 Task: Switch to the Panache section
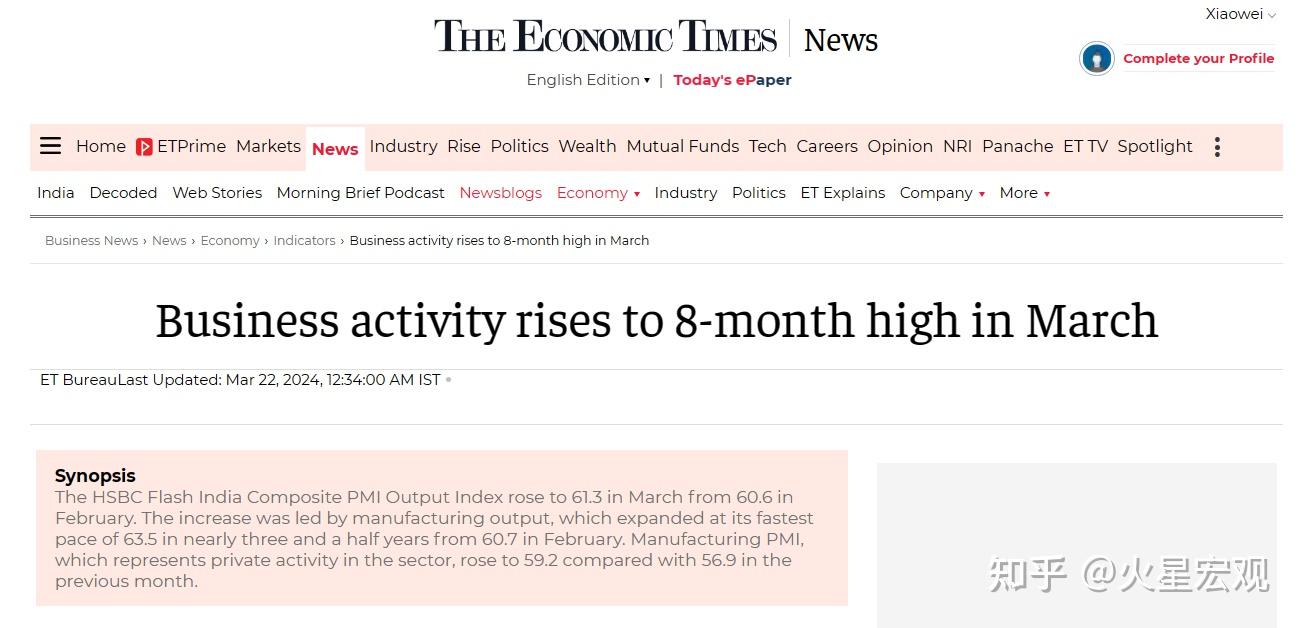1017,146
